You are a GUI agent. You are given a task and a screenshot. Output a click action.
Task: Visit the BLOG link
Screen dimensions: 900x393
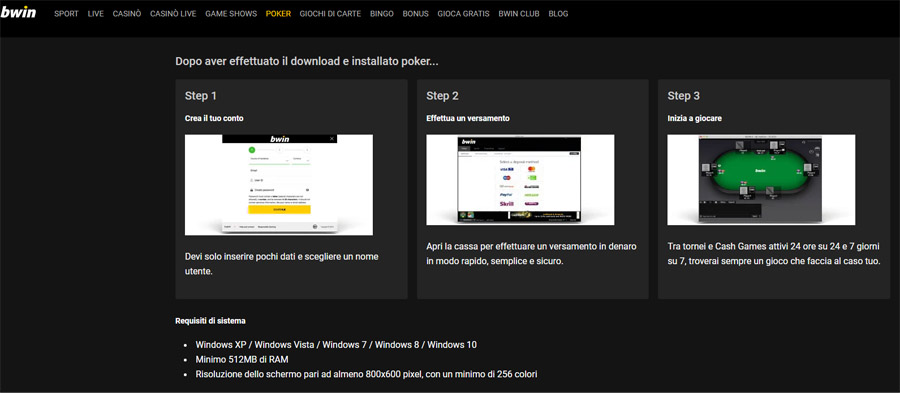tap(558, 14)
